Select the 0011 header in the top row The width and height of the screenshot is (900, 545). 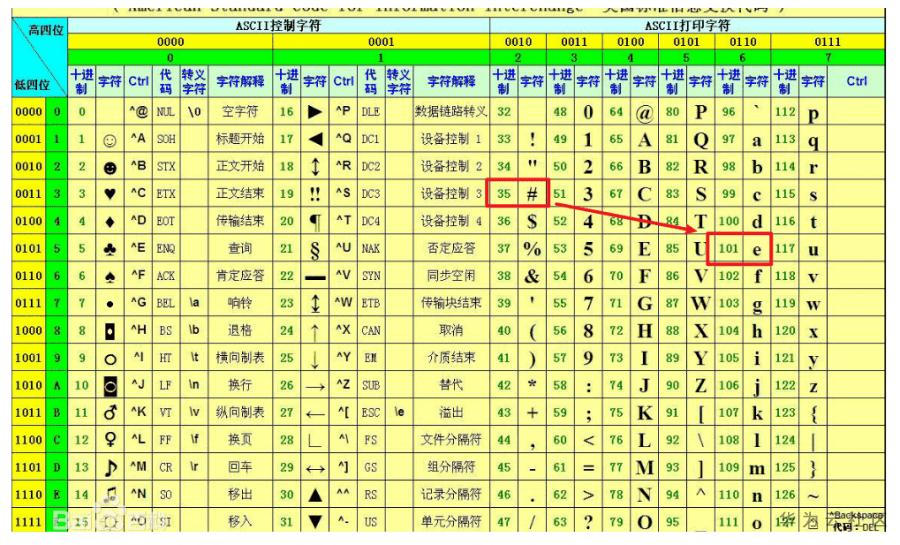[574, 41]
